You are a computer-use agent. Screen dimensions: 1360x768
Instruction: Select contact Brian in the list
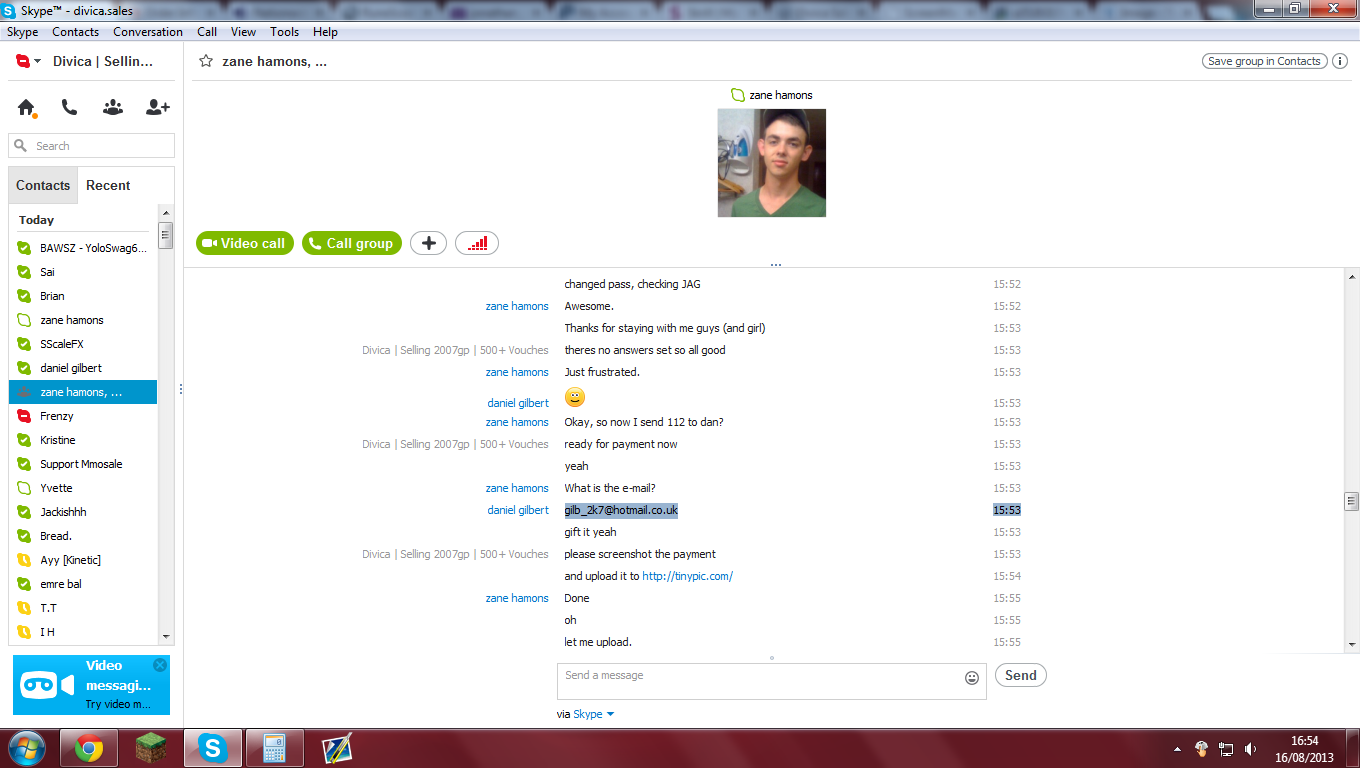pyautogui.click(x=83, y=296)
